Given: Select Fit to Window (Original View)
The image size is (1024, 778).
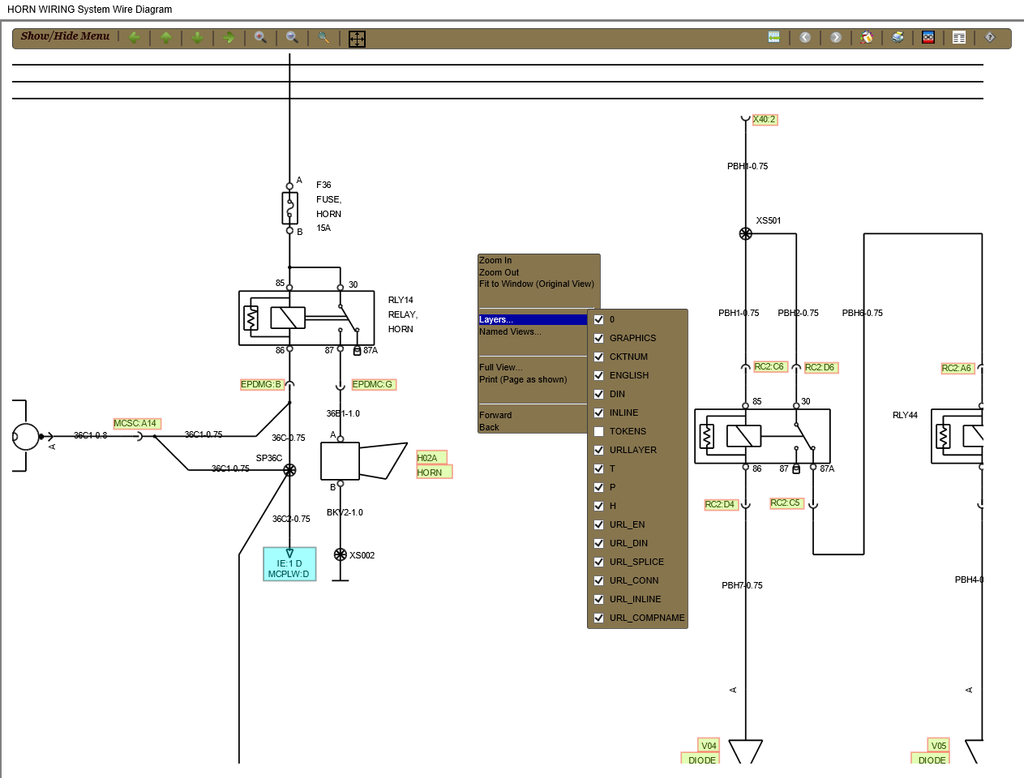Looking at the screenshot, I should coord(537,284).
